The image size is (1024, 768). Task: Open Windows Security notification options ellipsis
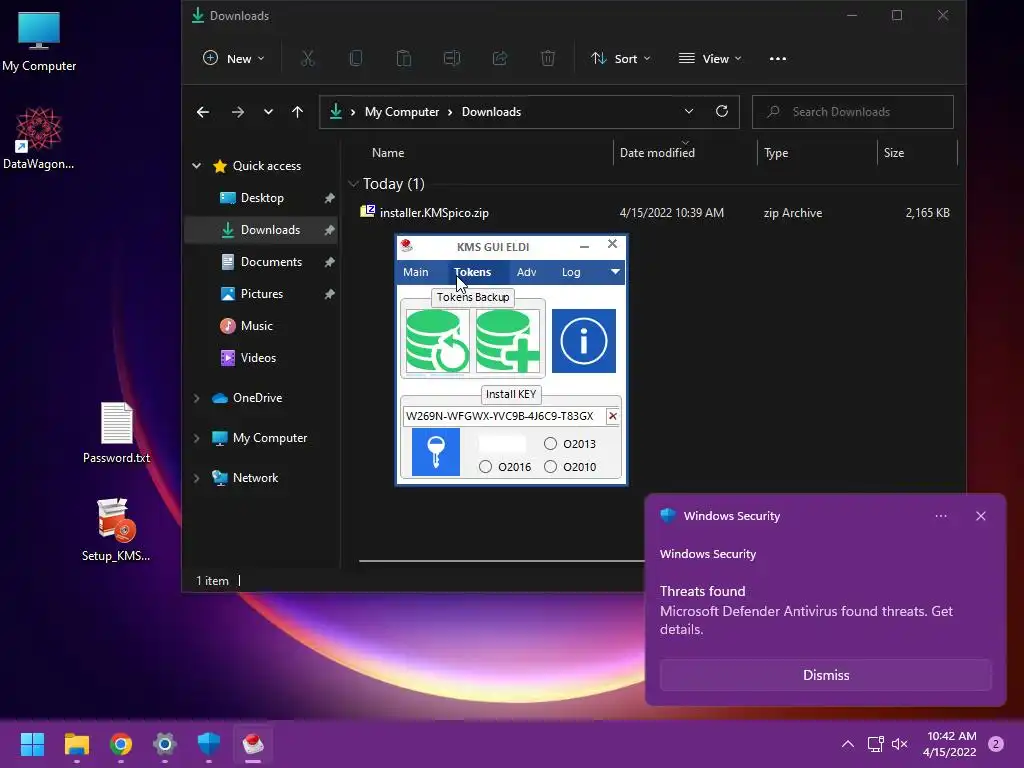[x=940, y=516]
